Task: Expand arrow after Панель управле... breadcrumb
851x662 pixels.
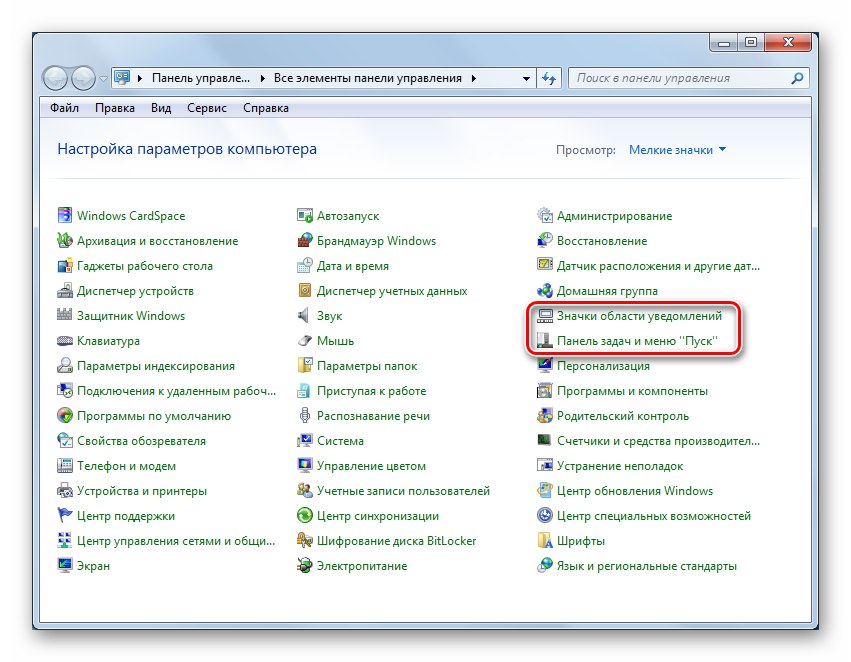Action: (263, 79)
